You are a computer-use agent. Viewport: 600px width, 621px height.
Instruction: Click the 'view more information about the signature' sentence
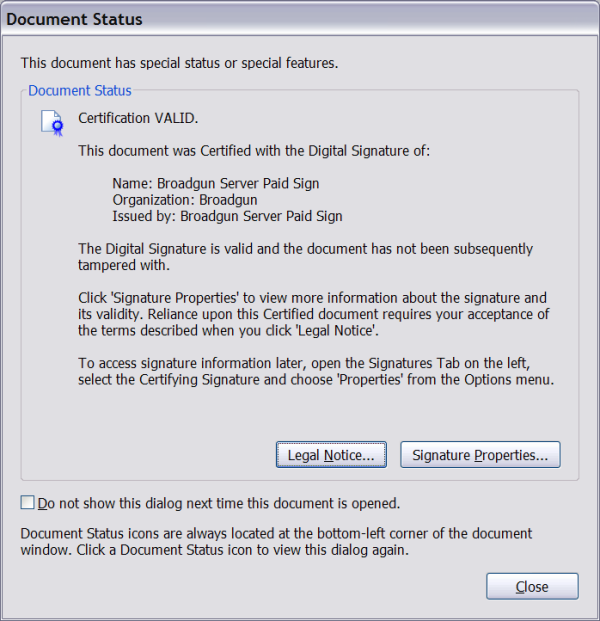[313, 298]
